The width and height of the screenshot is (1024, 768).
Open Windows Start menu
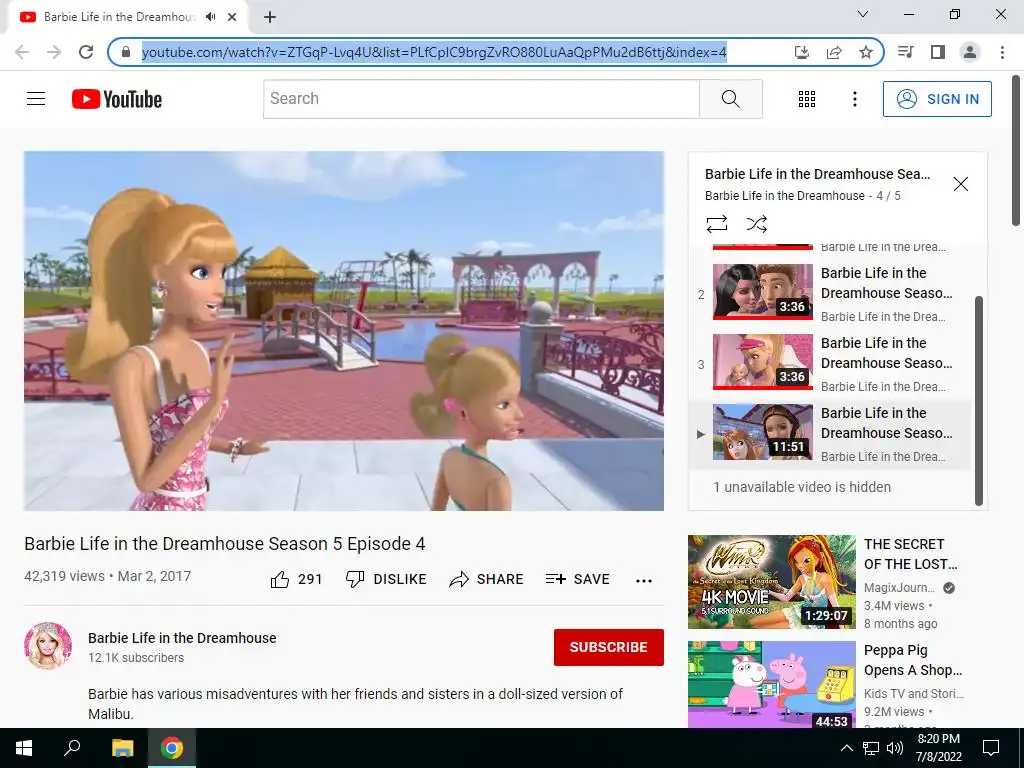pyautogui.click(x=24, y=748)
